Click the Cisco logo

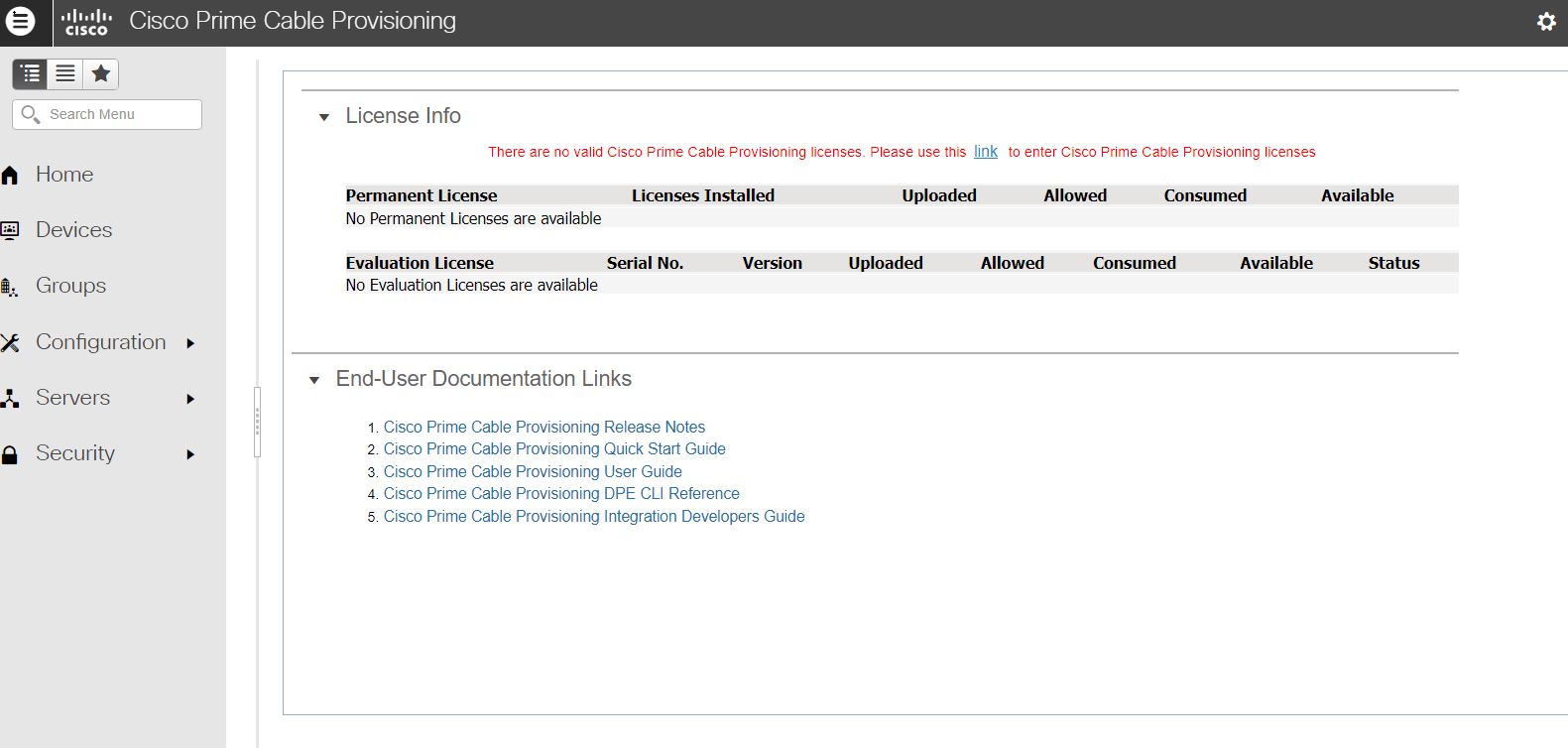pos(86,22)
